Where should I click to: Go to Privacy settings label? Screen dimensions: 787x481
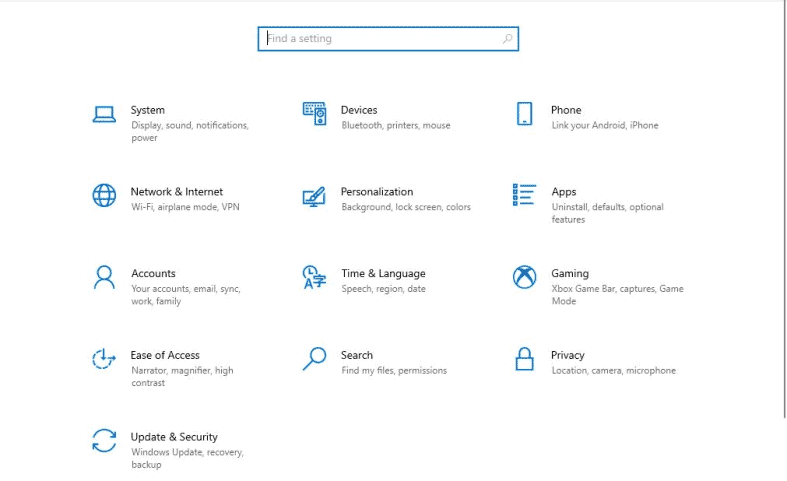tap(568, 355)
